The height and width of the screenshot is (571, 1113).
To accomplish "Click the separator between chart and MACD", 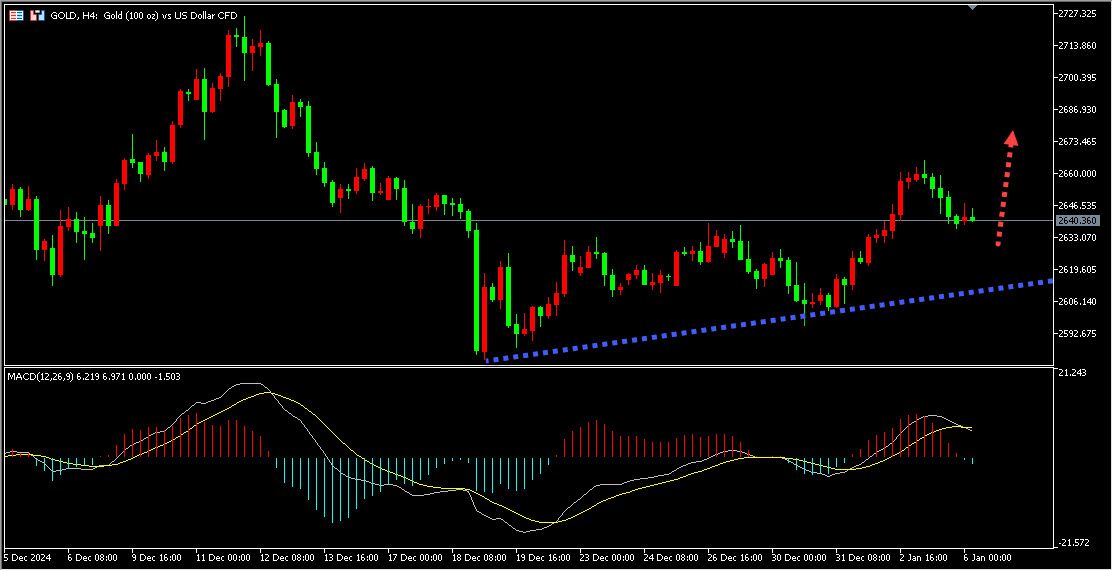I will (x=528, y=366).
